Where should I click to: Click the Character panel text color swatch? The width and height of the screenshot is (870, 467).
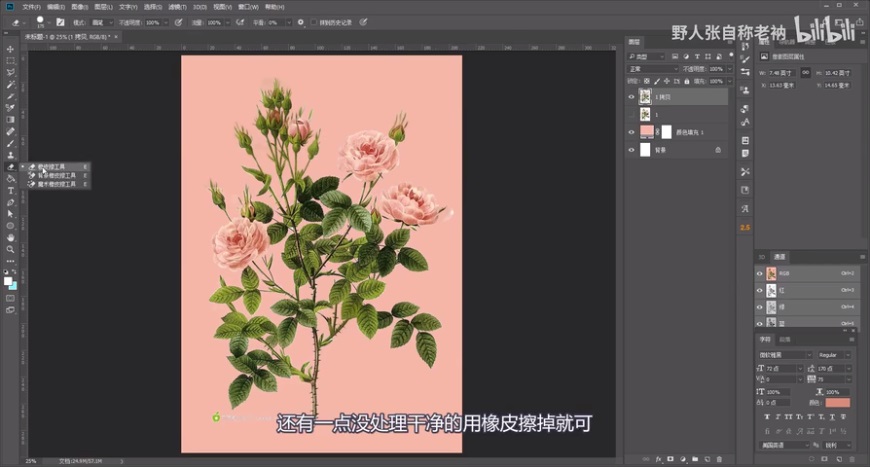click(837, 403)
